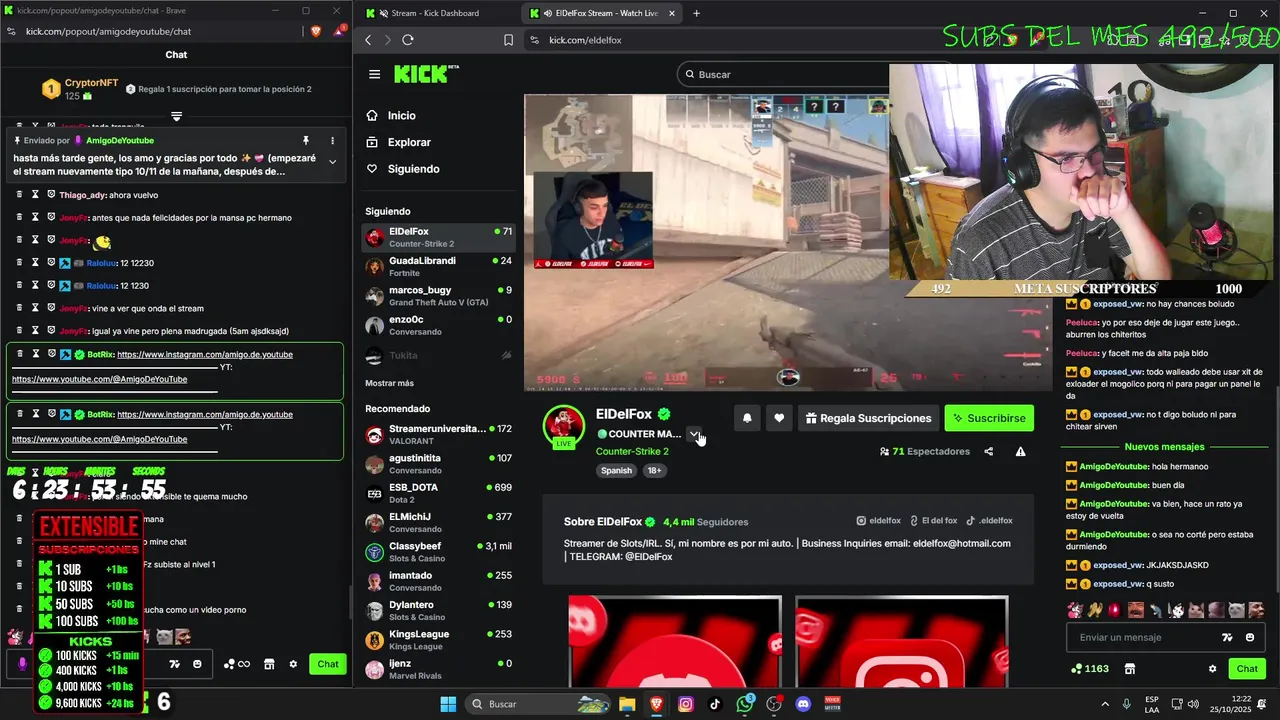Click the 1163 channel points indicator
Image resolution: width=1280 pixels, height=720 pixels.
coord(1090,669)
